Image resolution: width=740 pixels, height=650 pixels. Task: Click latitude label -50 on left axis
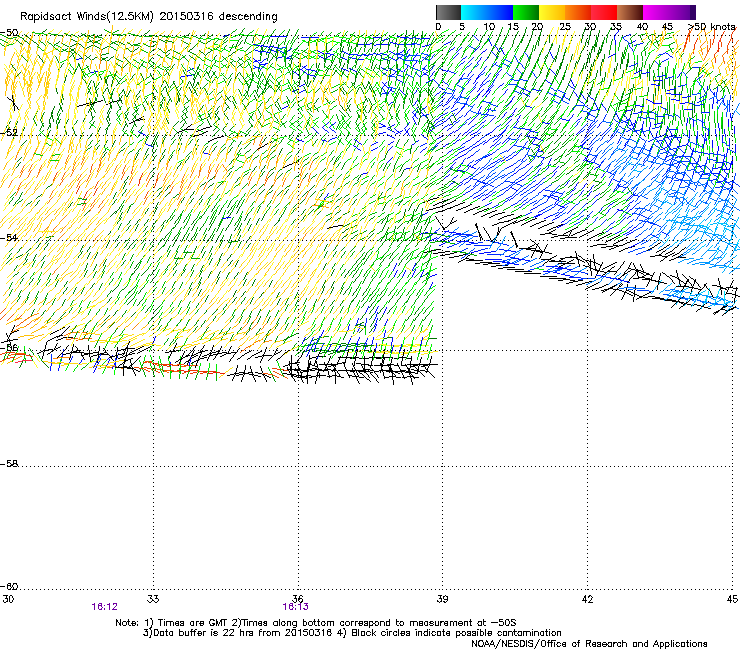point(9,33)
